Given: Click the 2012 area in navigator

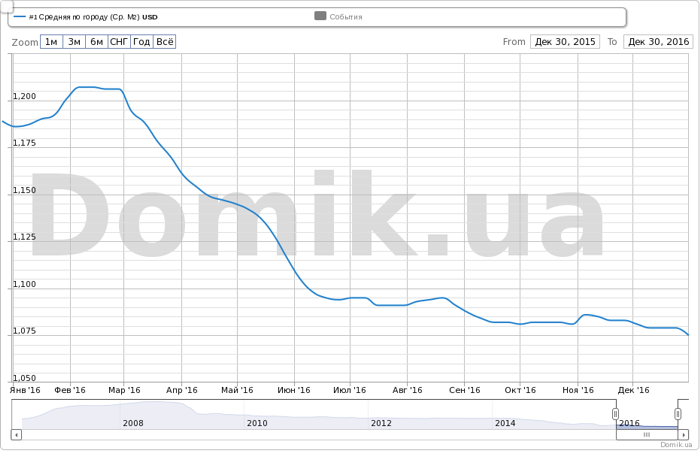Looking at the screenshot, I should point(381,423).
